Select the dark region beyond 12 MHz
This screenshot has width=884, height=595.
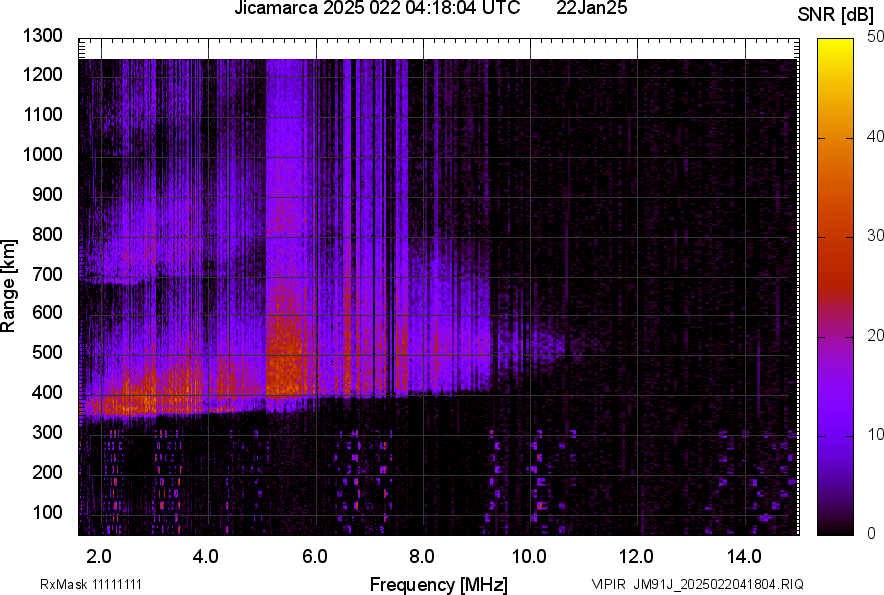[x=700, y=250]
